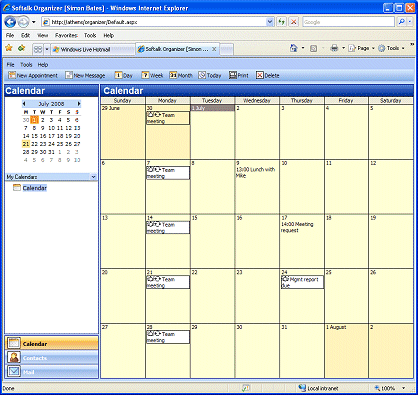Switch to Windows Live Hotmail tab
The width and height of the screenshot is (418, 395).
[x=93, y=49]
